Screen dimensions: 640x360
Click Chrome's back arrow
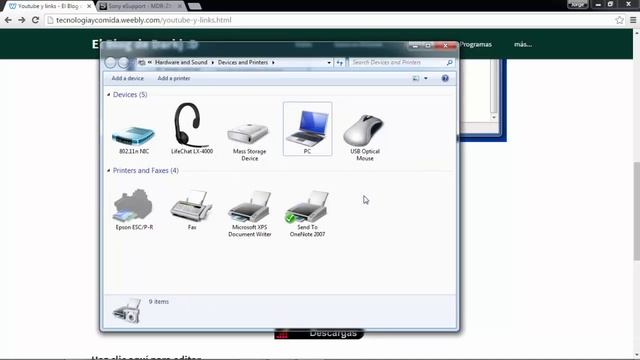pos(8,20)
